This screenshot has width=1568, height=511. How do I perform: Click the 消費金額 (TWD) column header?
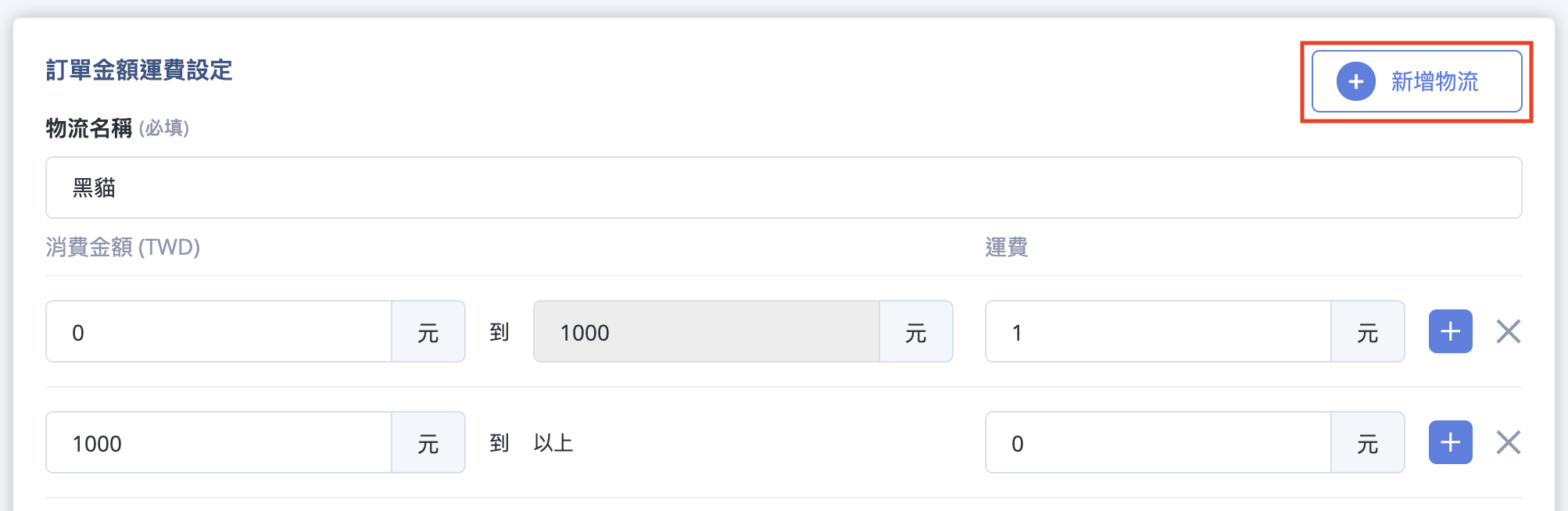pyautogui.click(x=123, y=247)
